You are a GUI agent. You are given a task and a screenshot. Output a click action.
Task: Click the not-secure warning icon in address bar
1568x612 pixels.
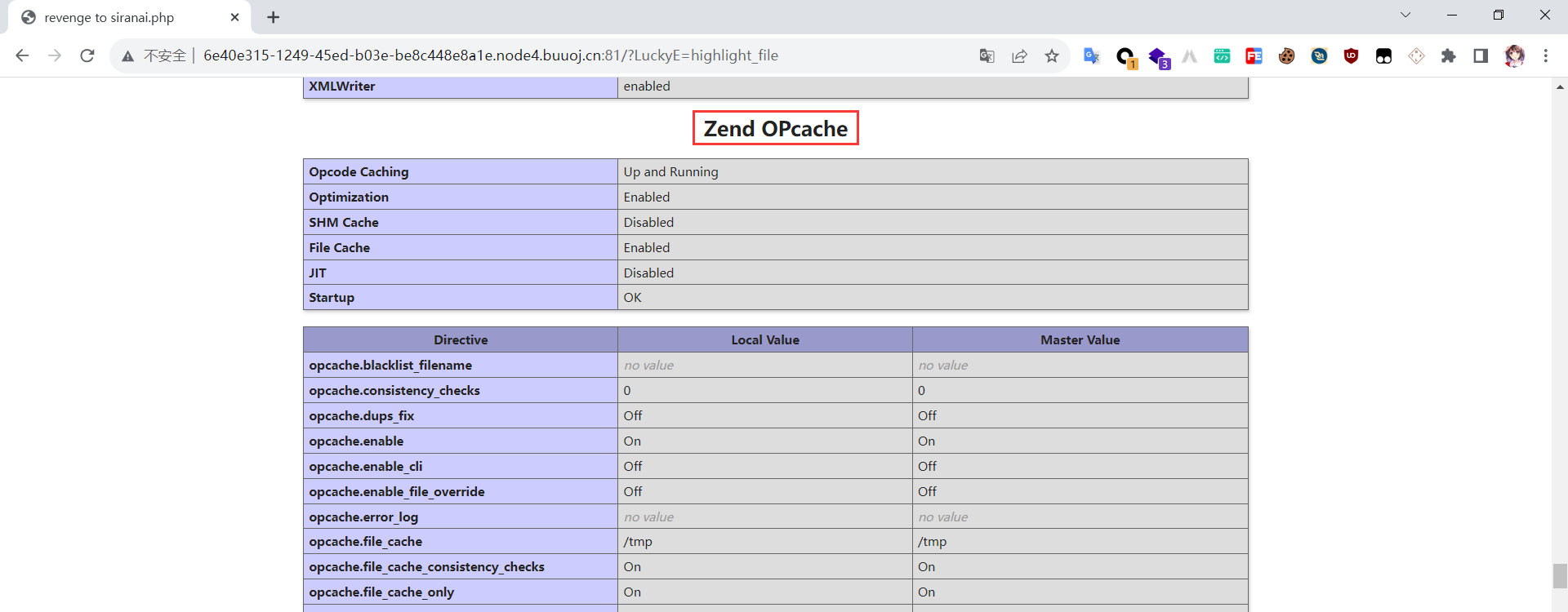[x=127, y=55]
